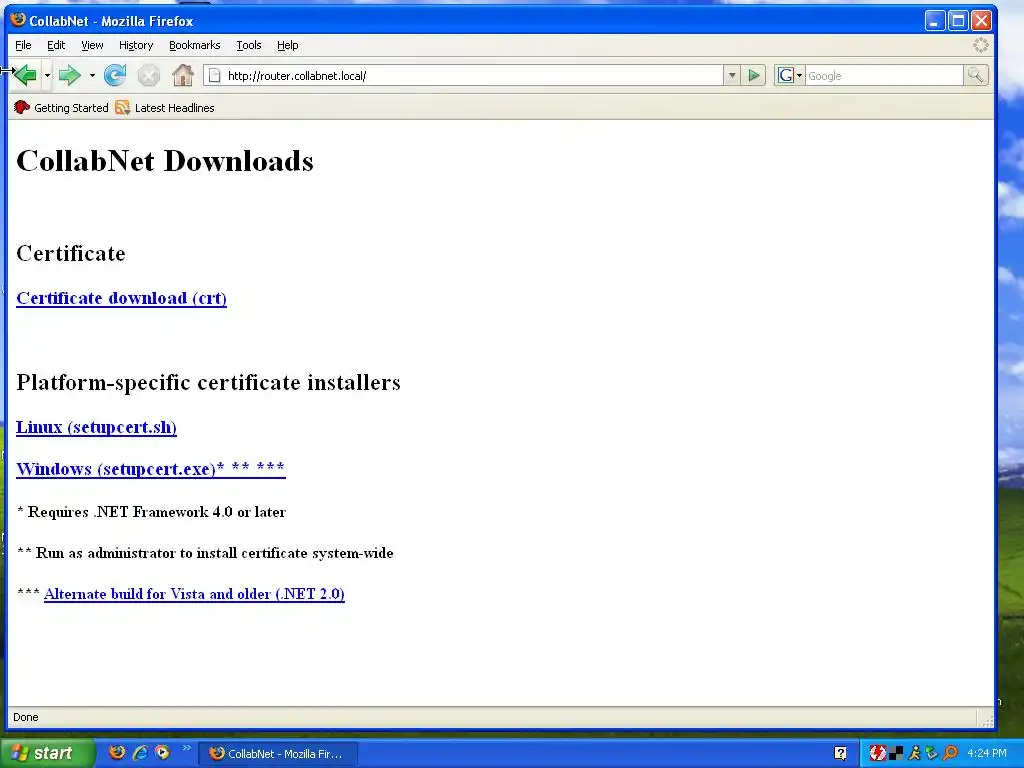Open Alternate build for Vista and older link

click(x=194, y=594)
